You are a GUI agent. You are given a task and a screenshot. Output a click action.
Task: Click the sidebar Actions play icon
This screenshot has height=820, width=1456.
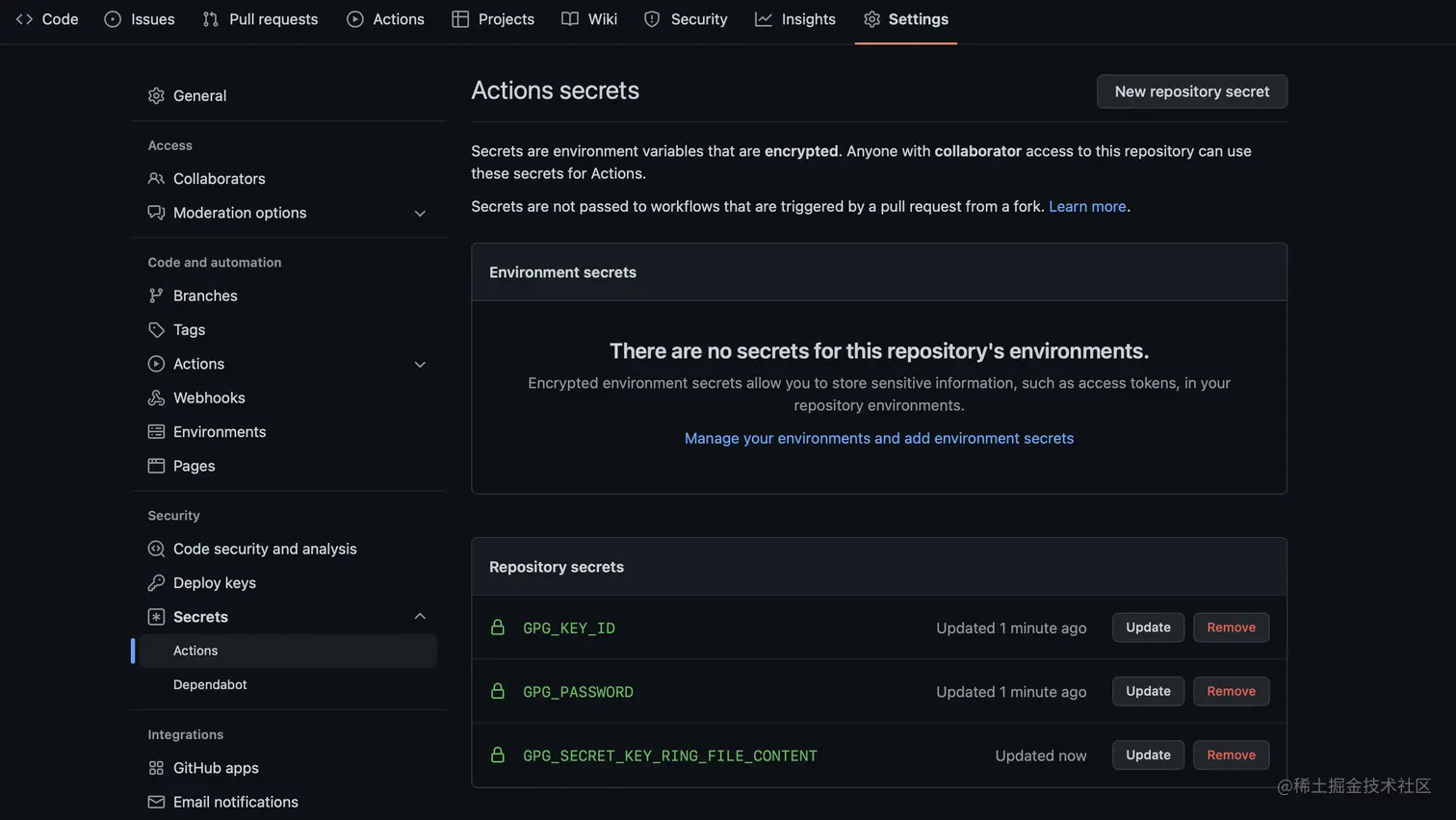point(156,364)
